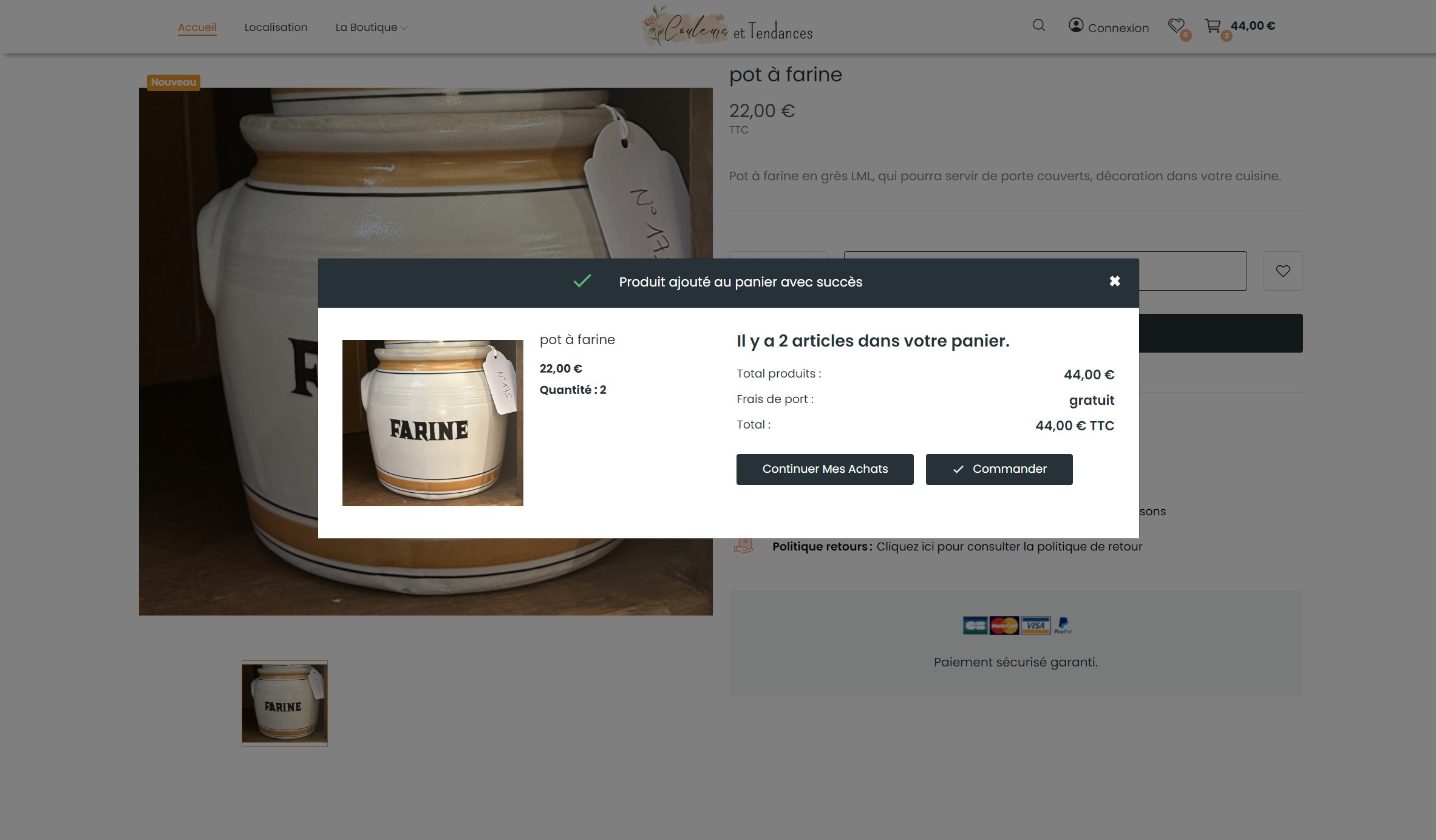Open the wishlist heart in header

1176,25
